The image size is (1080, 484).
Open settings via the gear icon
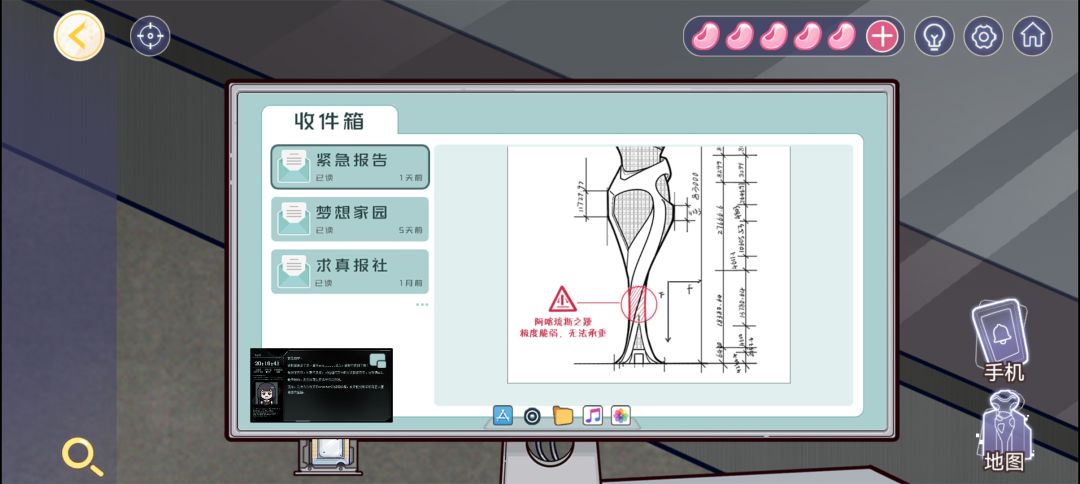pyautogui.click(x=983, y=36)
